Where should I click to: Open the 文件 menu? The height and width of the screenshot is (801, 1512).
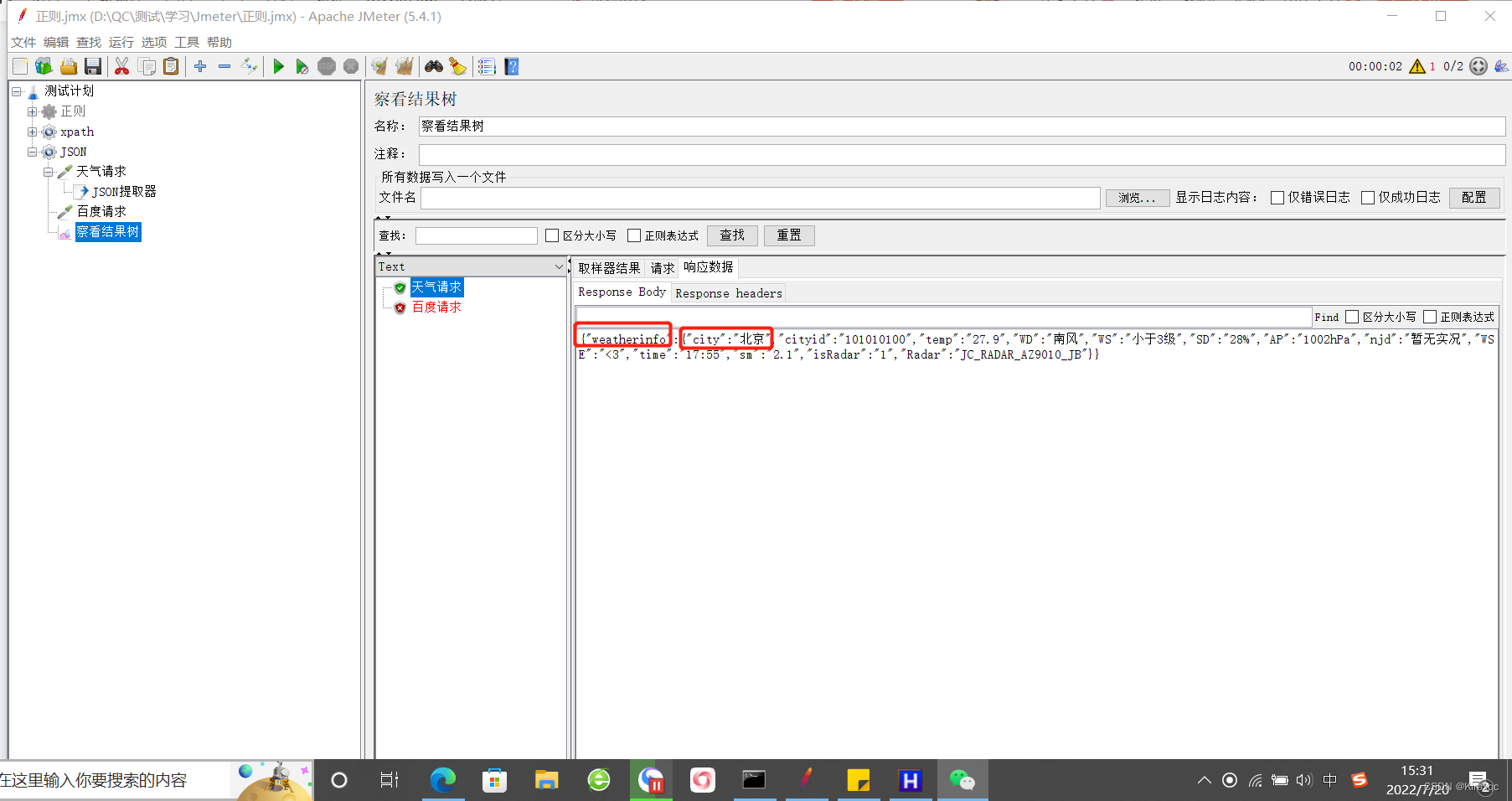pyautogui.click(x=23, y=42)
